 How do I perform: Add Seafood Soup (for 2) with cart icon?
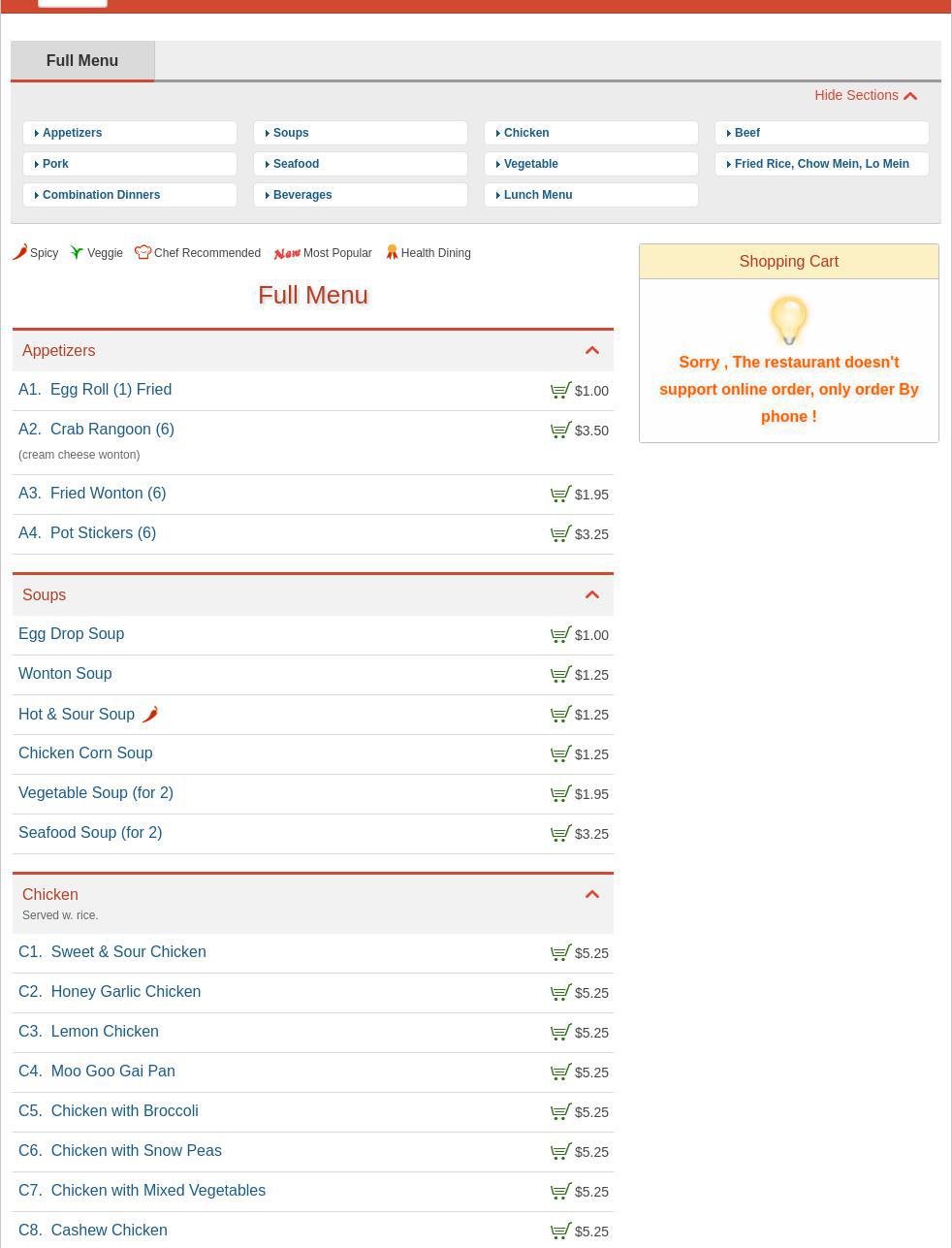(x=560, y=834)
